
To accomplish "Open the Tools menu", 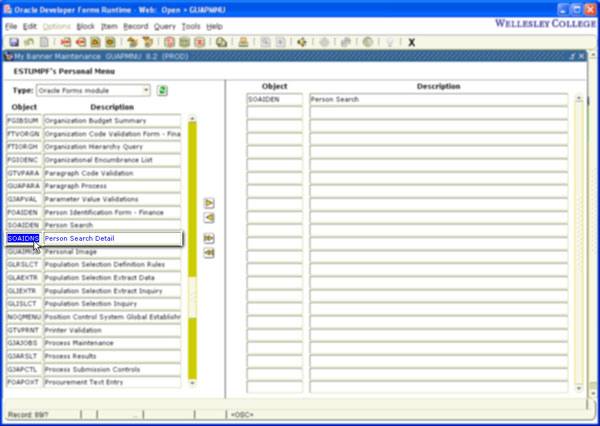I will [191, 26].
